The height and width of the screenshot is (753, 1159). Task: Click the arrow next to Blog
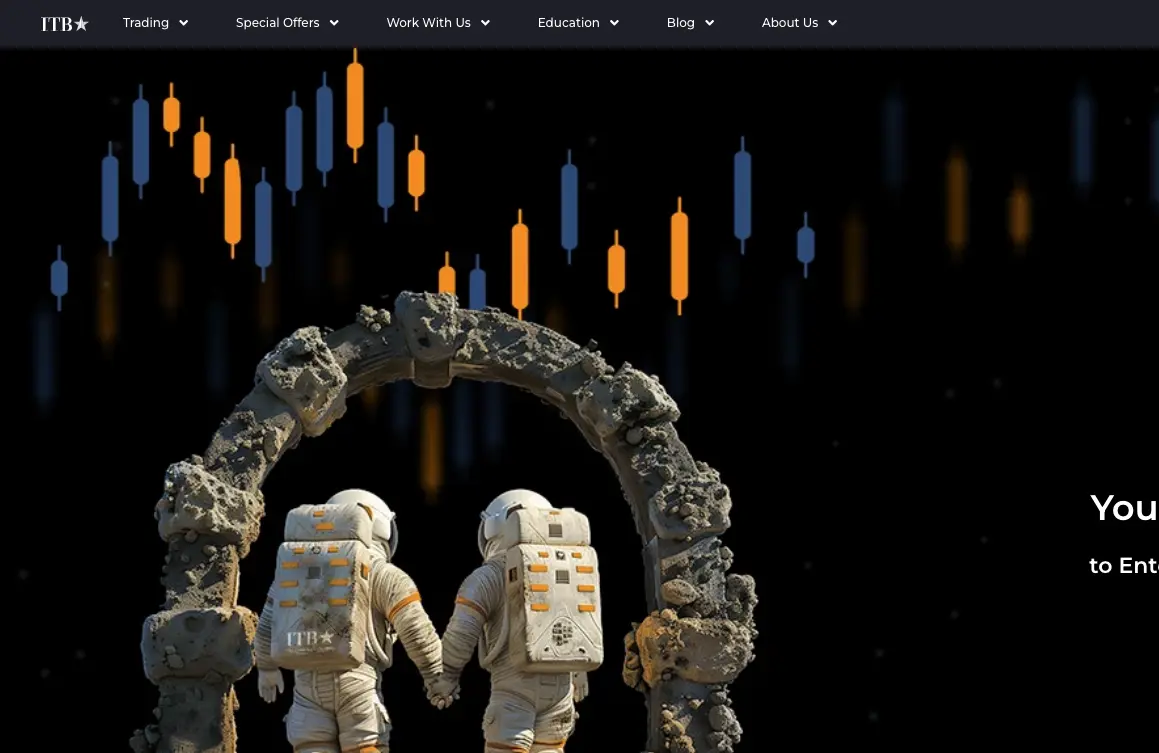point(710,23)
